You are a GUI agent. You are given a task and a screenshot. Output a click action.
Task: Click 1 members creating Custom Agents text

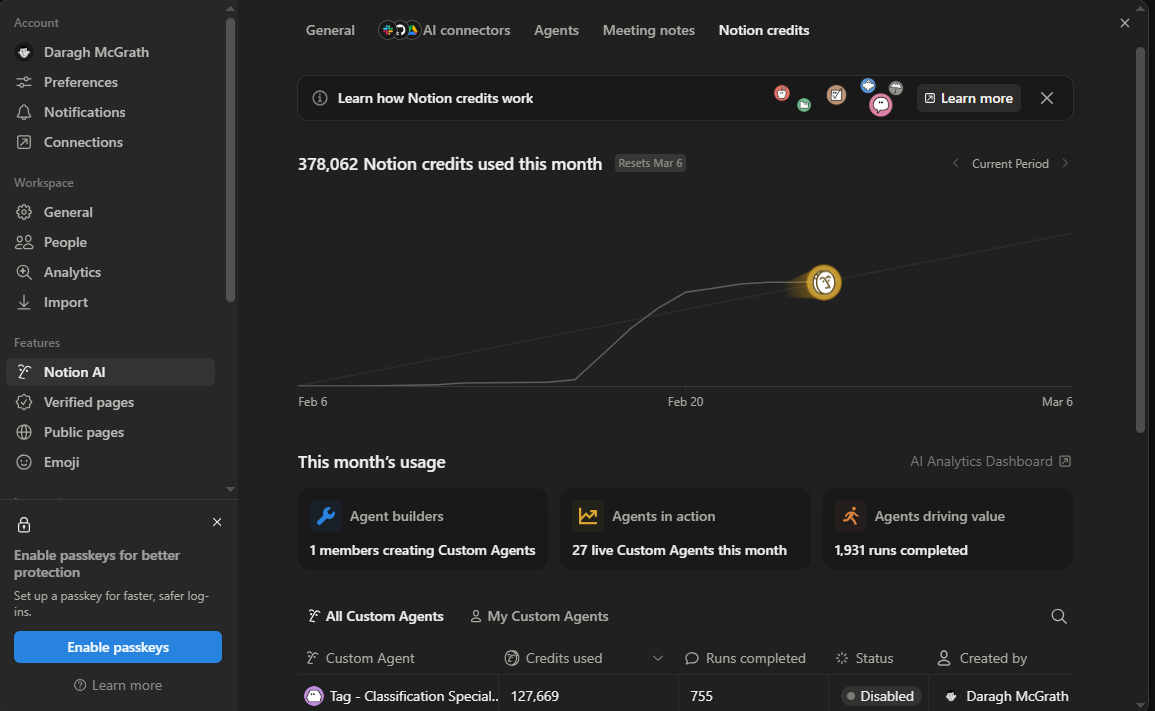point(422,550)
